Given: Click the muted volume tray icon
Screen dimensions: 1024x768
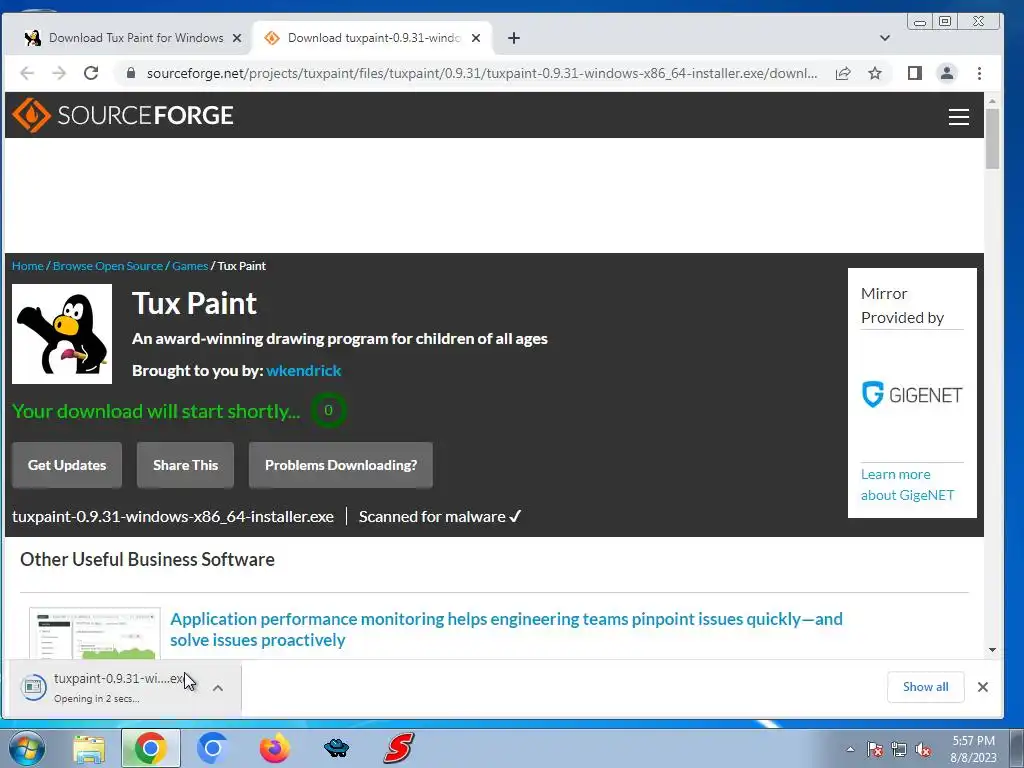Looking at the screenshot, I should tap(923, 749).
